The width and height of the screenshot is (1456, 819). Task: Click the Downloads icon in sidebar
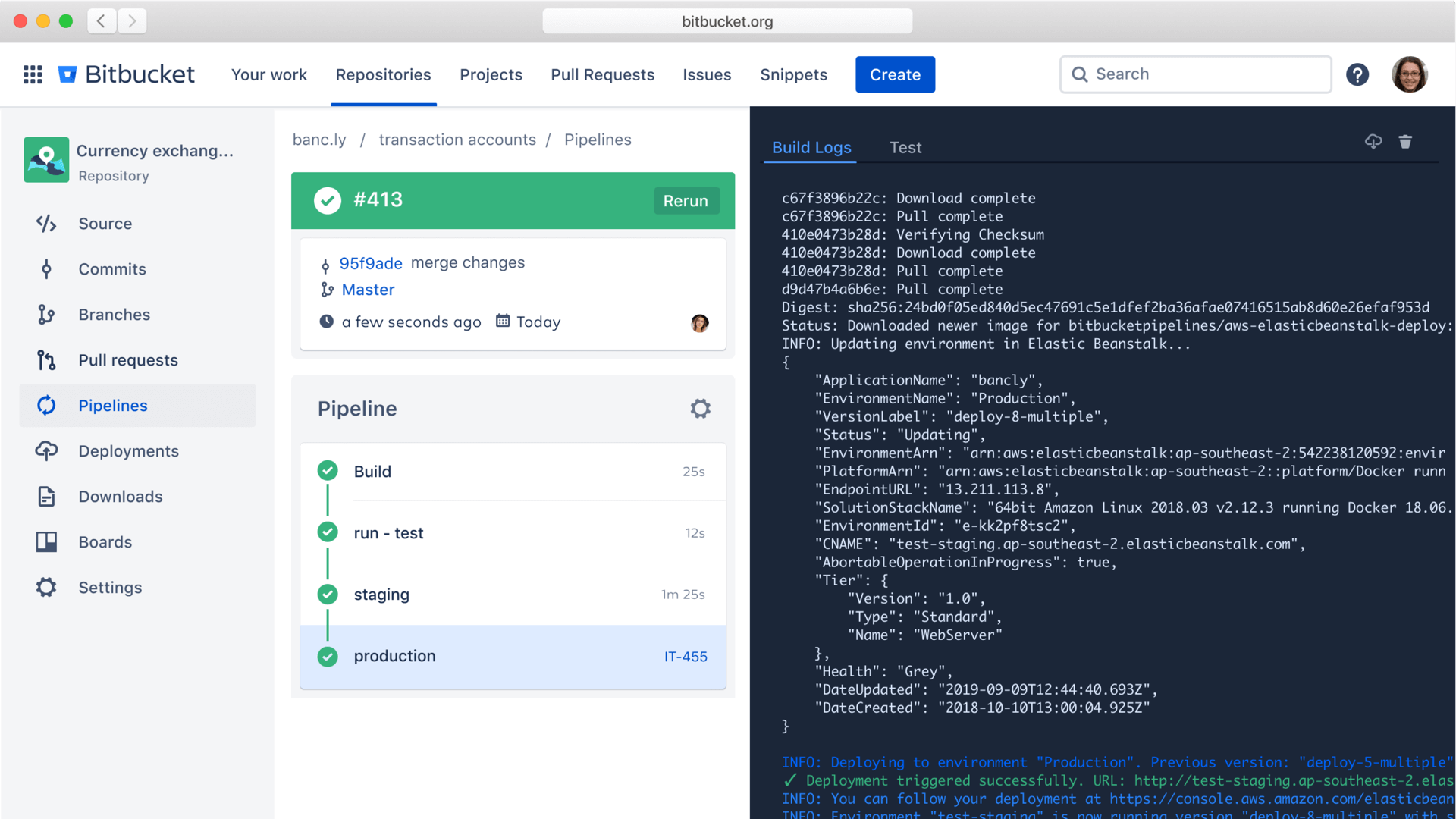(45, 497)
